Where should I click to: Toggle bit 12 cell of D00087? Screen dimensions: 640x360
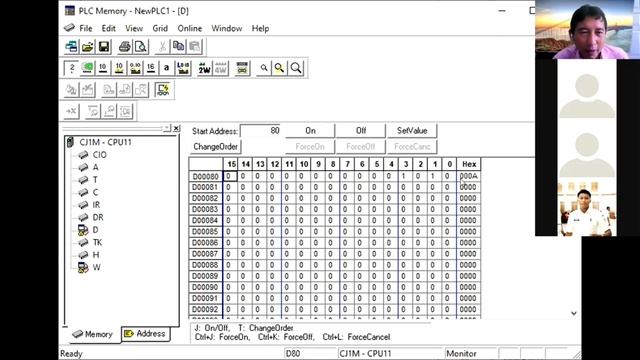(274, 254)
